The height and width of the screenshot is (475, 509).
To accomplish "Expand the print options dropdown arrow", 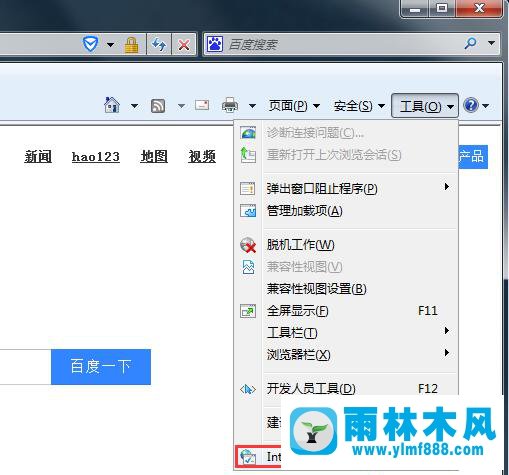I will coord(252,106).
